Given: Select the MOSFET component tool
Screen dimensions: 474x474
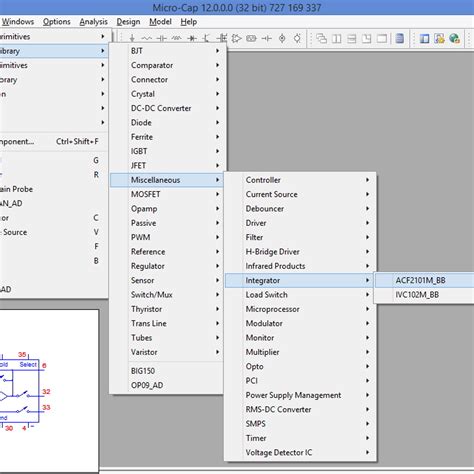Looking at the screenshot, I should click(x=221, y=39).
